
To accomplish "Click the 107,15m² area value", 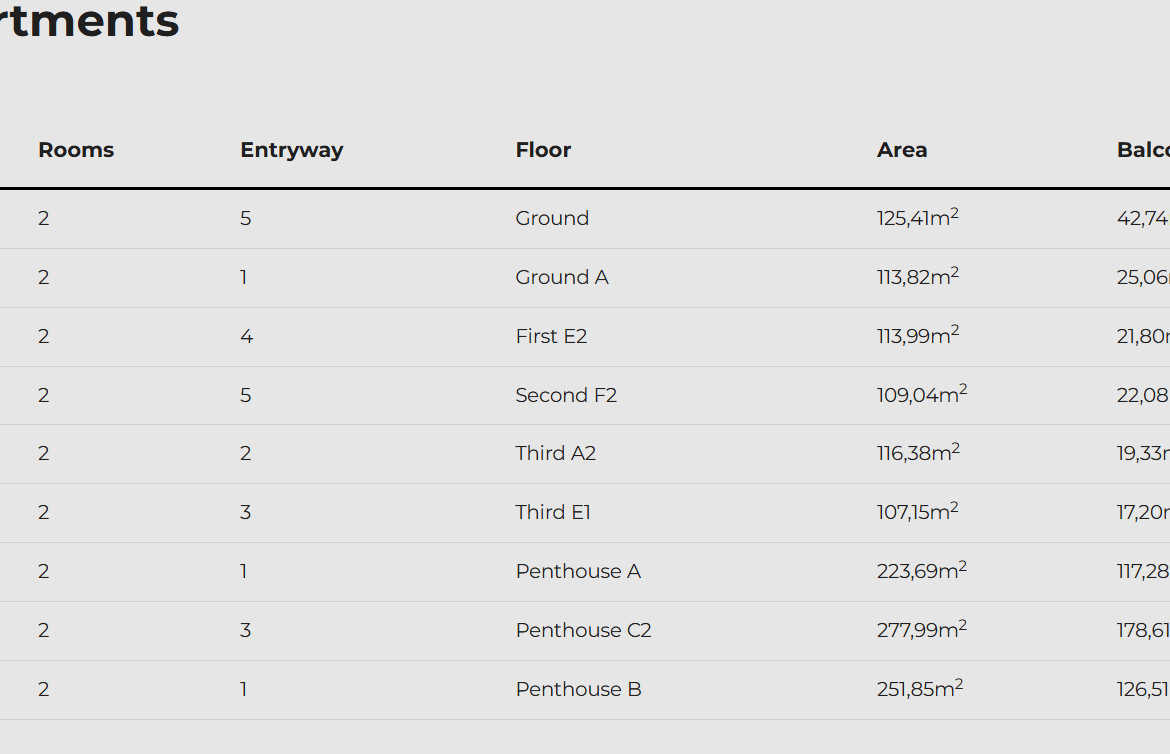I will pyautogui.click(x=917, y=512).
